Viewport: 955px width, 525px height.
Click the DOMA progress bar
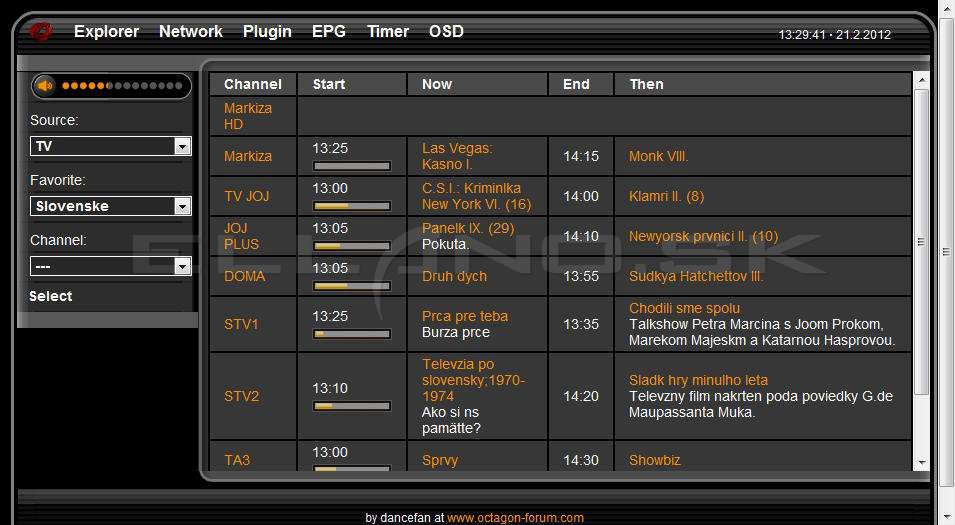pos(351,286)
